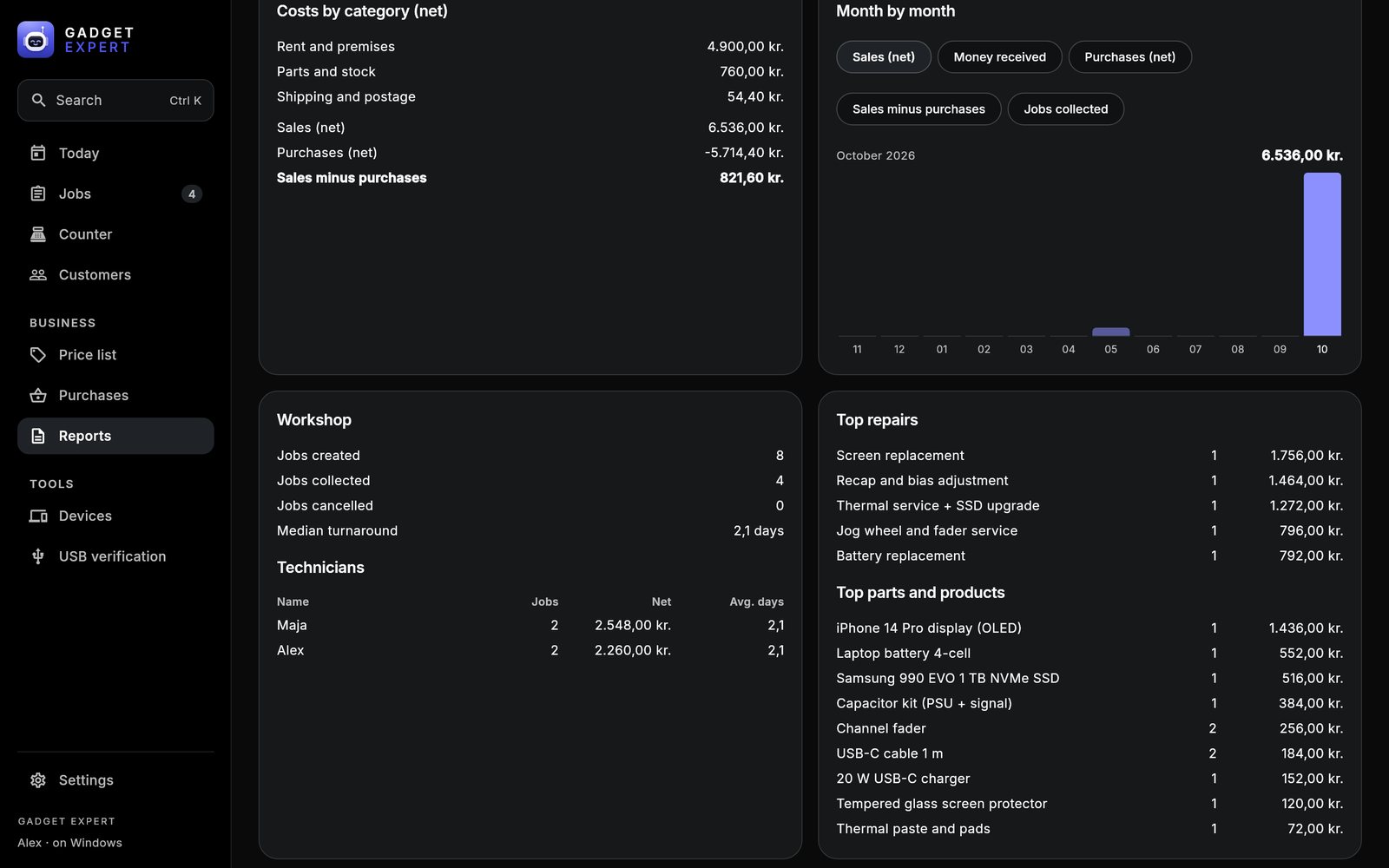Select the Sales (net) chart filter
Image resolution: width=1389 pixels, height=868 pixels.
point(884,57)
